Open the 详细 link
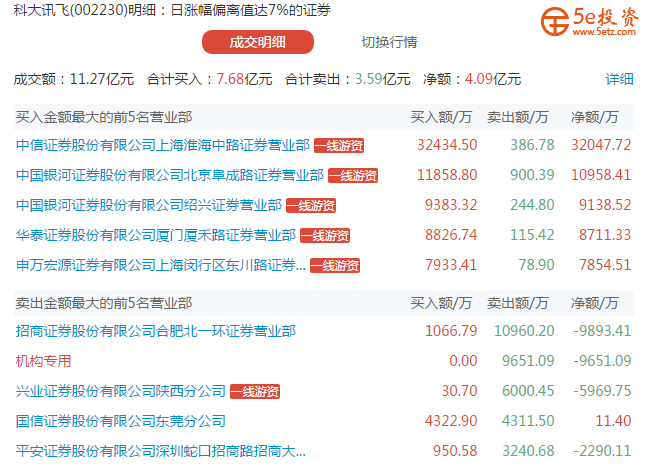Image resolution: width=645 pixels, height=474 pixels. [619, 79]
